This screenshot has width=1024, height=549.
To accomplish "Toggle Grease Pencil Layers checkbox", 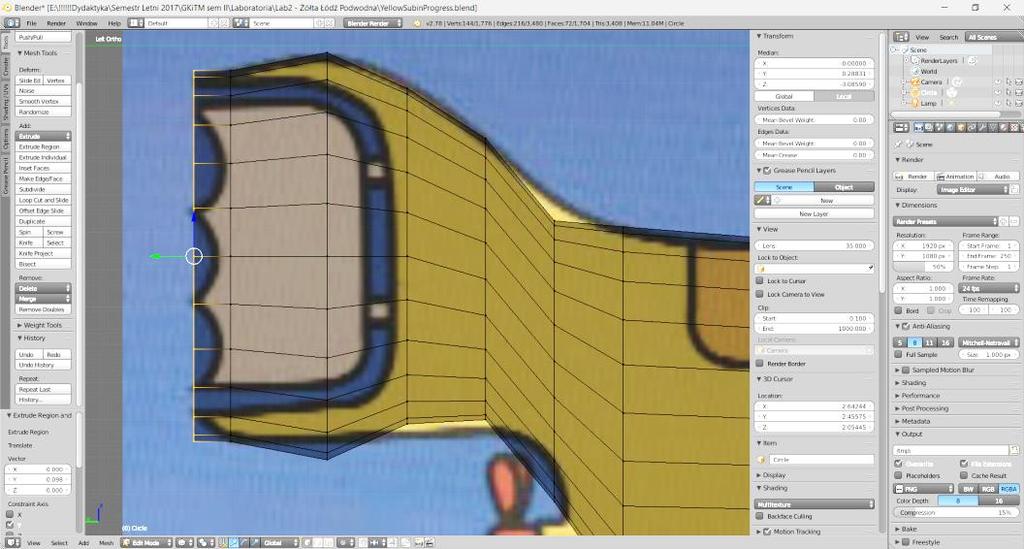I will 767,170.
